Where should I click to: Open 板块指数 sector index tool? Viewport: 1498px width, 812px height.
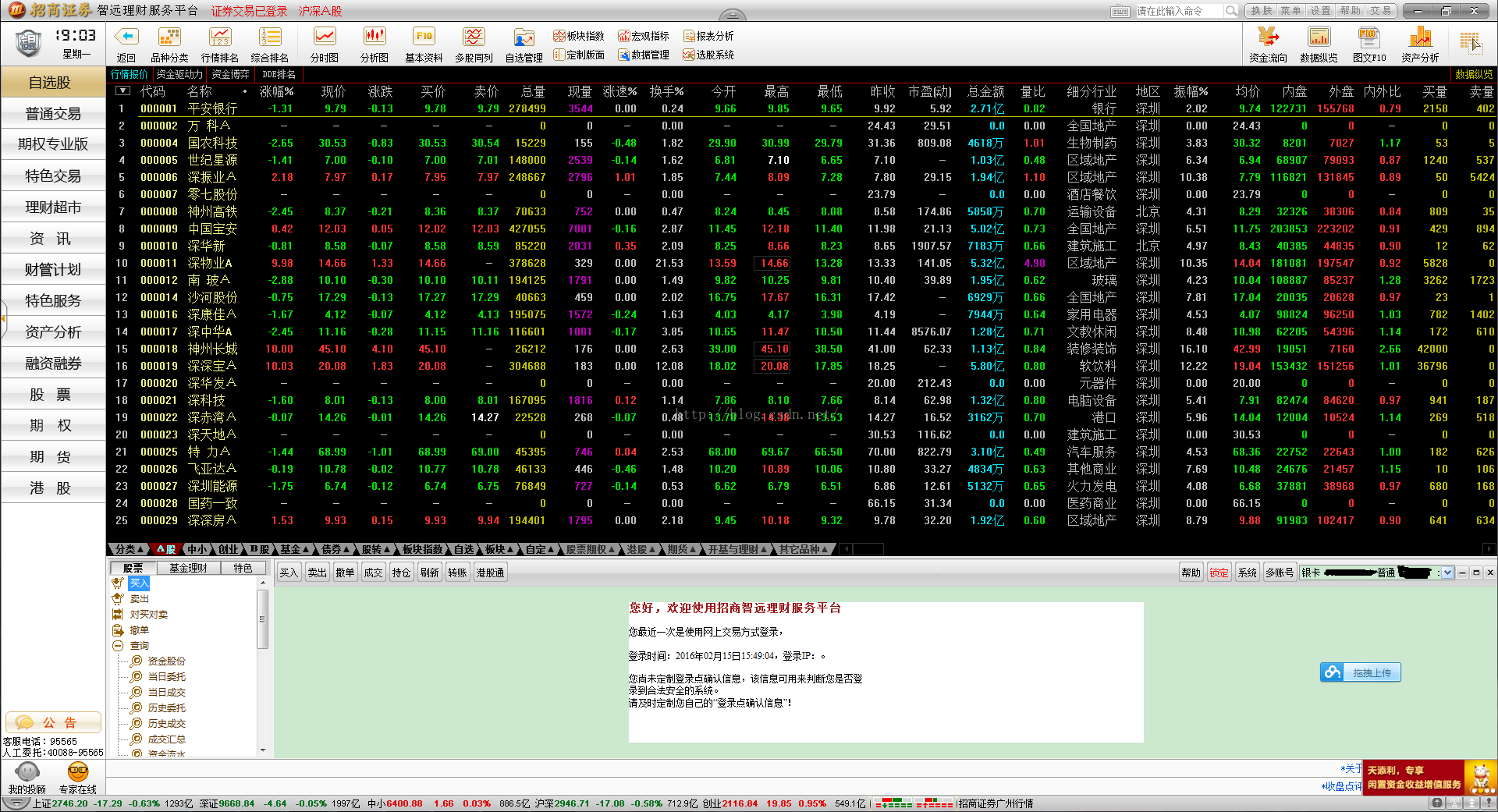coord(579,36)
